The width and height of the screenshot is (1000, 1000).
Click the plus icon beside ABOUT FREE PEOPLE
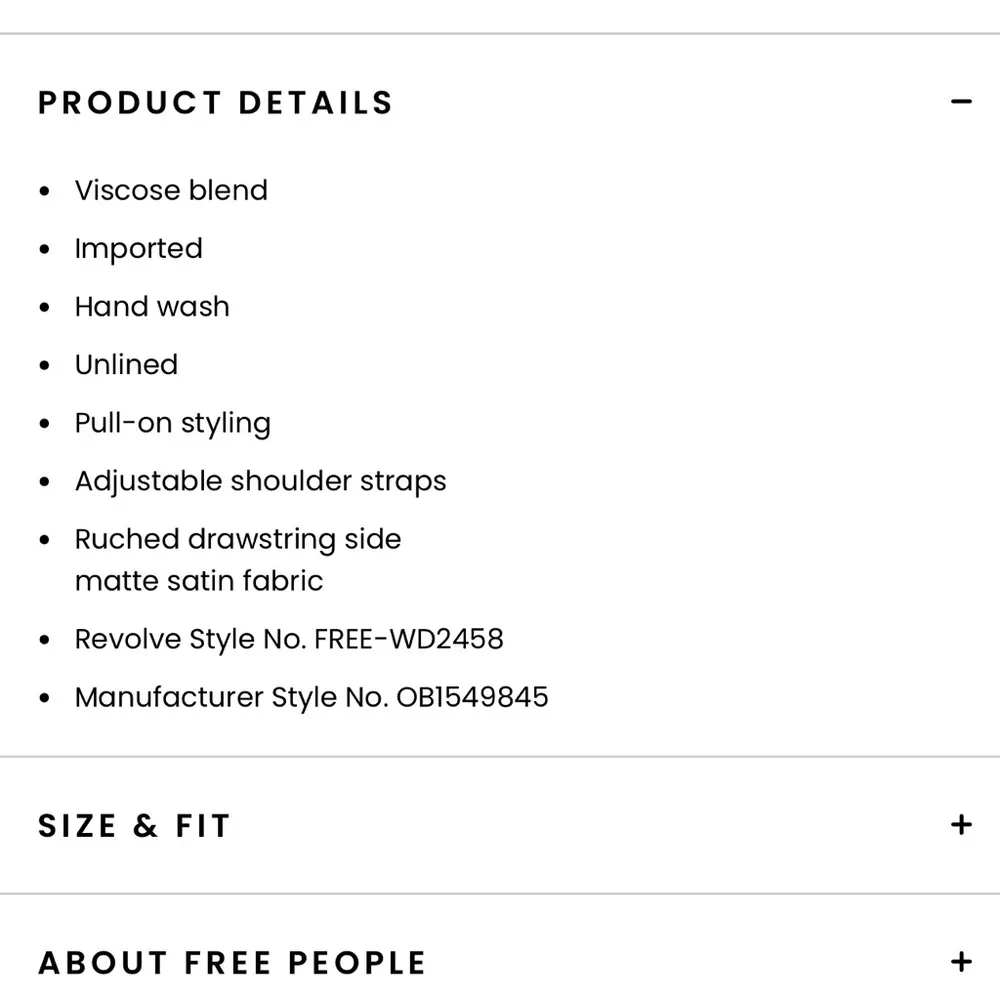tap(962, 961)
